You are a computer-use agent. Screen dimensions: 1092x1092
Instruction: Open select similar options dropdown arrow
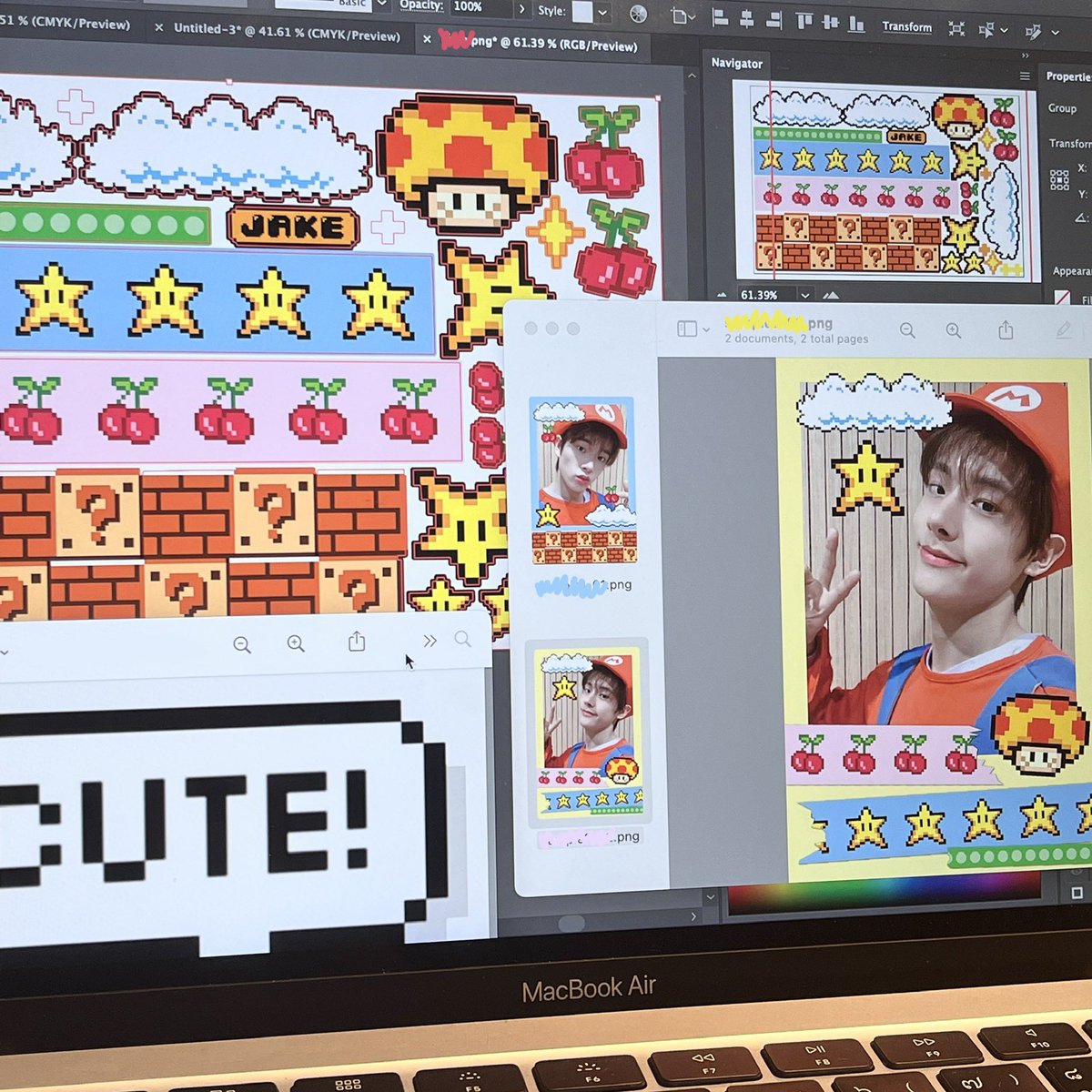[x=1004, y=30]
